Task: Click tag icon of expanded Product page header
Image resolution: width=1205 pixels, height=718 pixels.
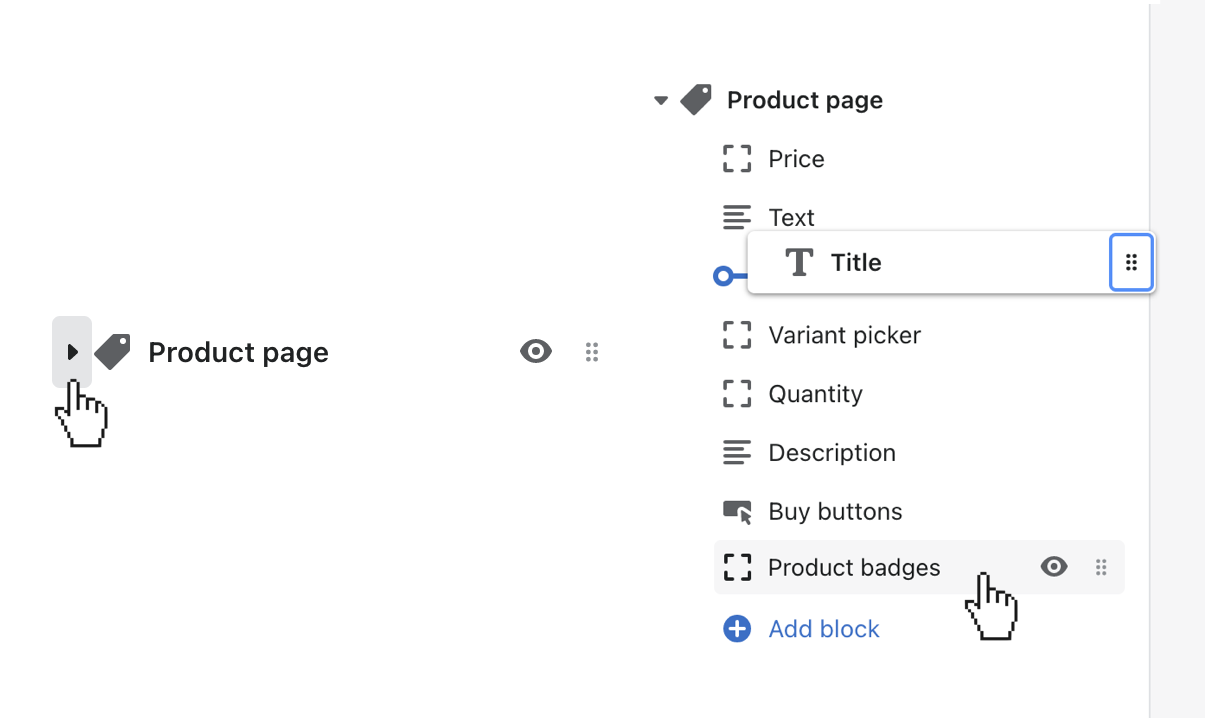Action: click(x=696, y=99)
